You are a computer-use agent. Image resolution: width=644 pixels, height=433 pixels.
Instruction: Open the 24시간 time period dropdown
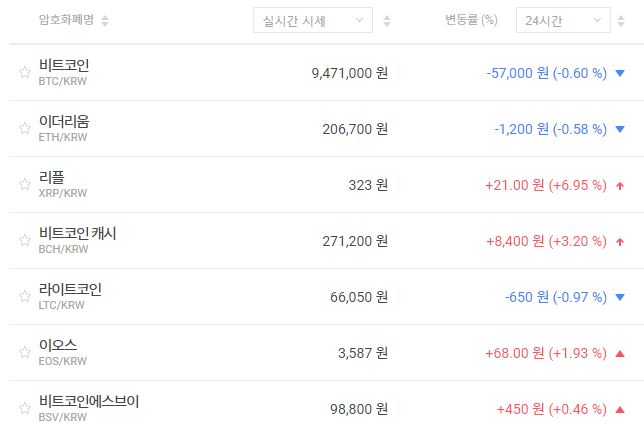click(562, 20)
